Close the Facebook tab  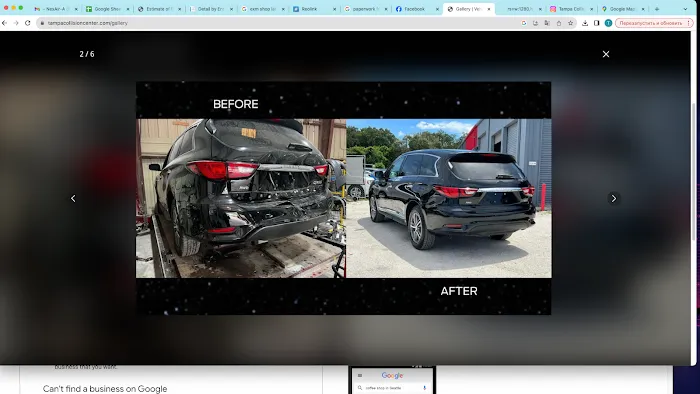pyautogui.click(x=437, y=9)
